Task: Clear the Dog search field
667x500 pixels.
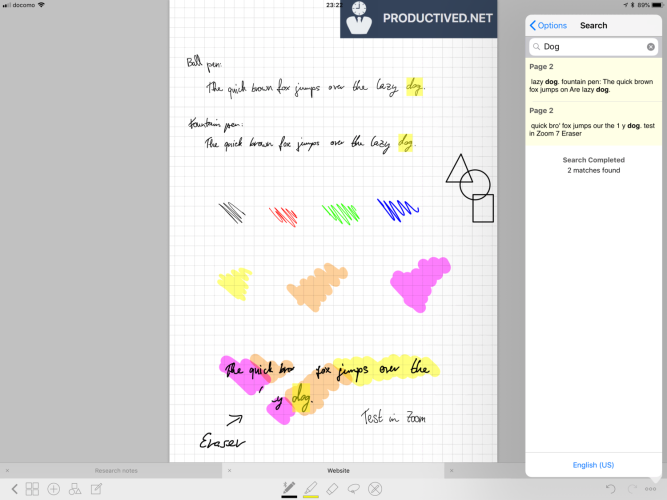Action: coord(650,47)
